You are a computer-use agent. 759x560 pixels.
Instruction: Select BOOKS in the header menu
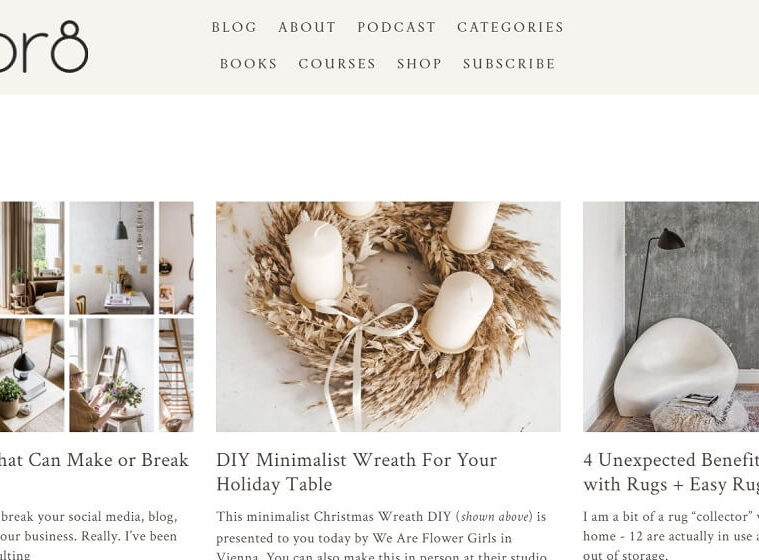(x=248, y=64)
